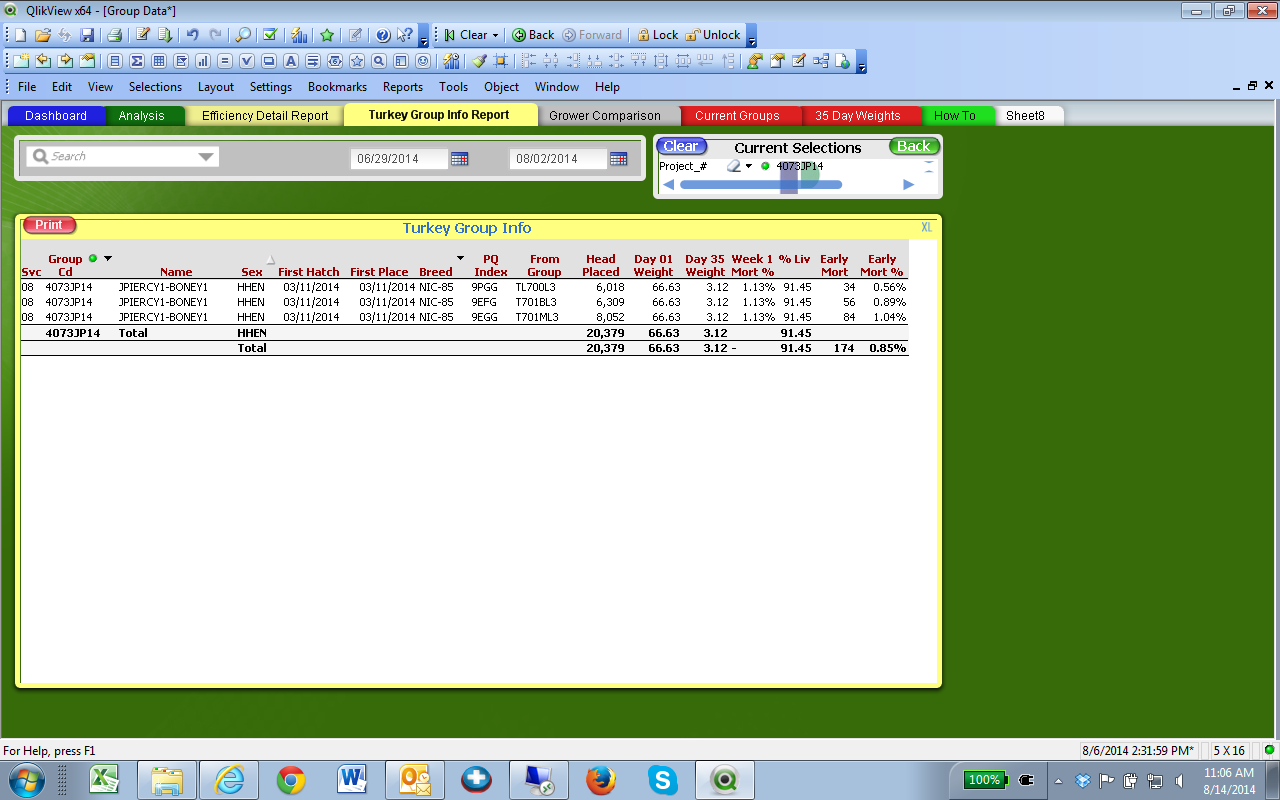The height and width of the screenshot is (800, 1280).
Task: Expand the Clear toolbar dropdown arrow
Action: (x=495, y=35)
